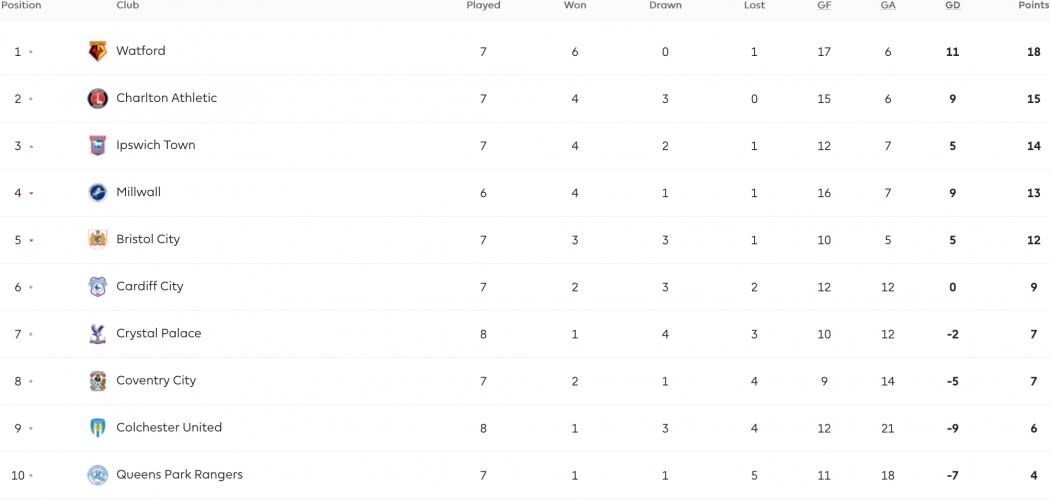
Task: Click the green up arrow beside position 3
Action: coord(31,147)
